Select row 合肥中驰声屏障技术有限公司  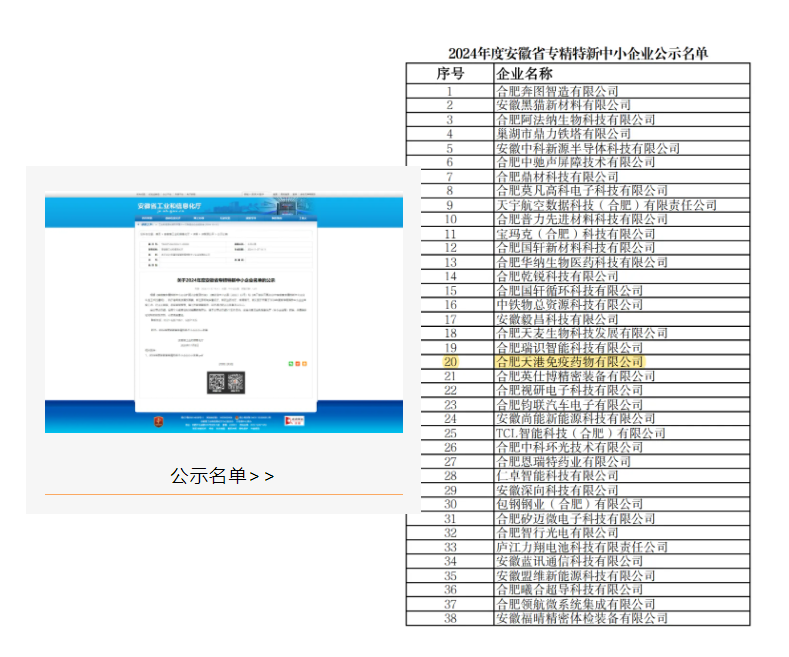pos(578,162)
